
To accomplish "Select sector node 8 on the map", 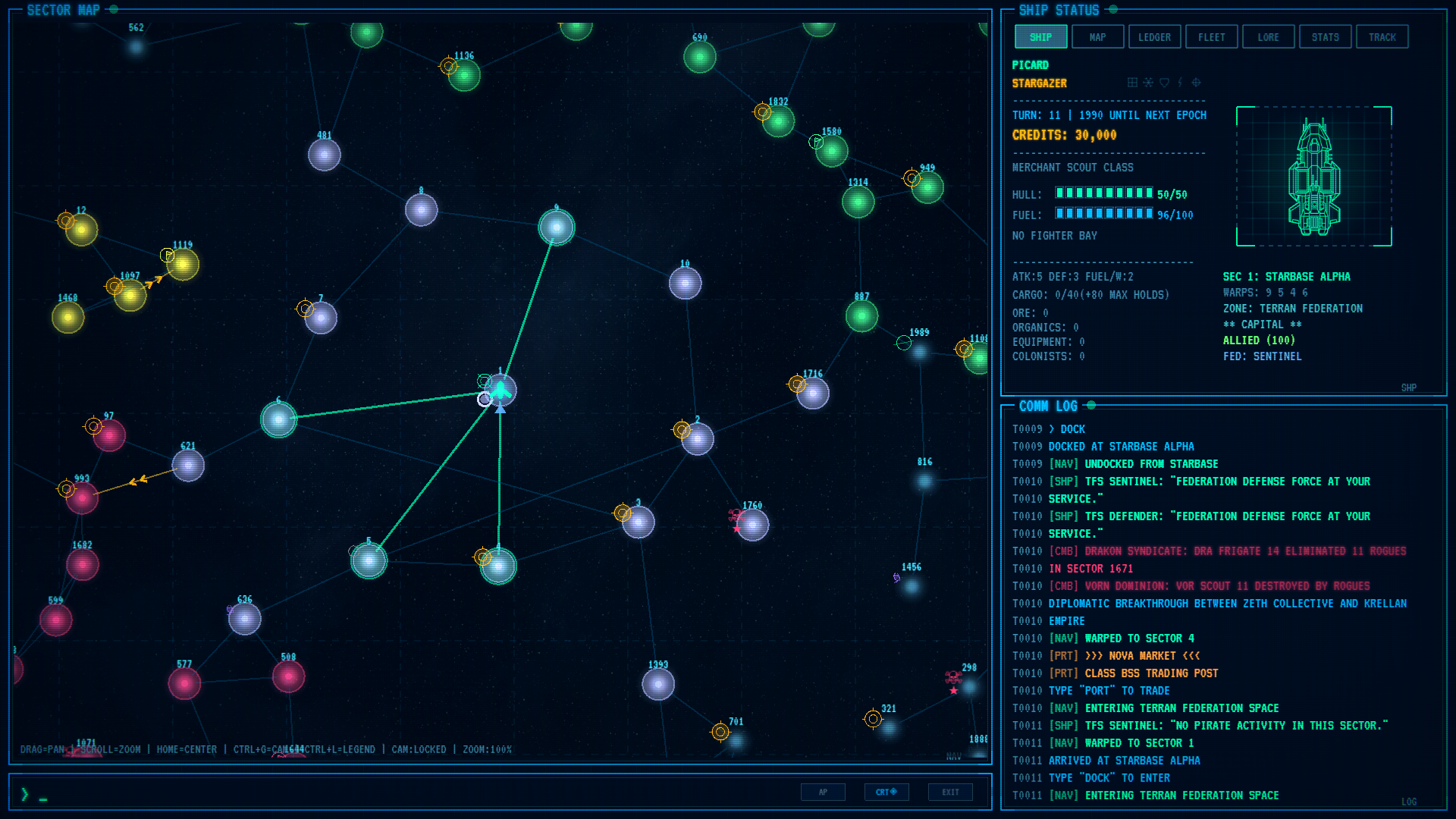I will [421, 210].
